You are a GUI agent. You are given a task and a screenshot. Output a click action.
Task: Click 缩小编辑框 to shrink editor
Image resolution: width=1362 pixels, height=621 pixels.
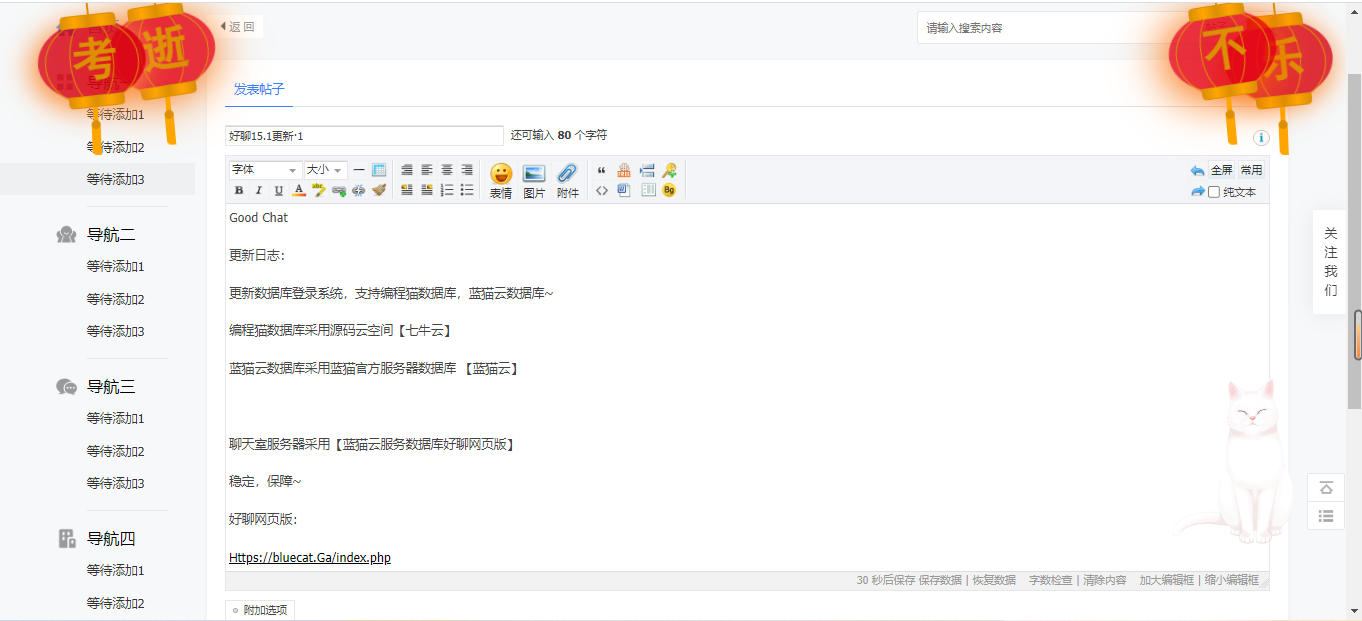1232,580
